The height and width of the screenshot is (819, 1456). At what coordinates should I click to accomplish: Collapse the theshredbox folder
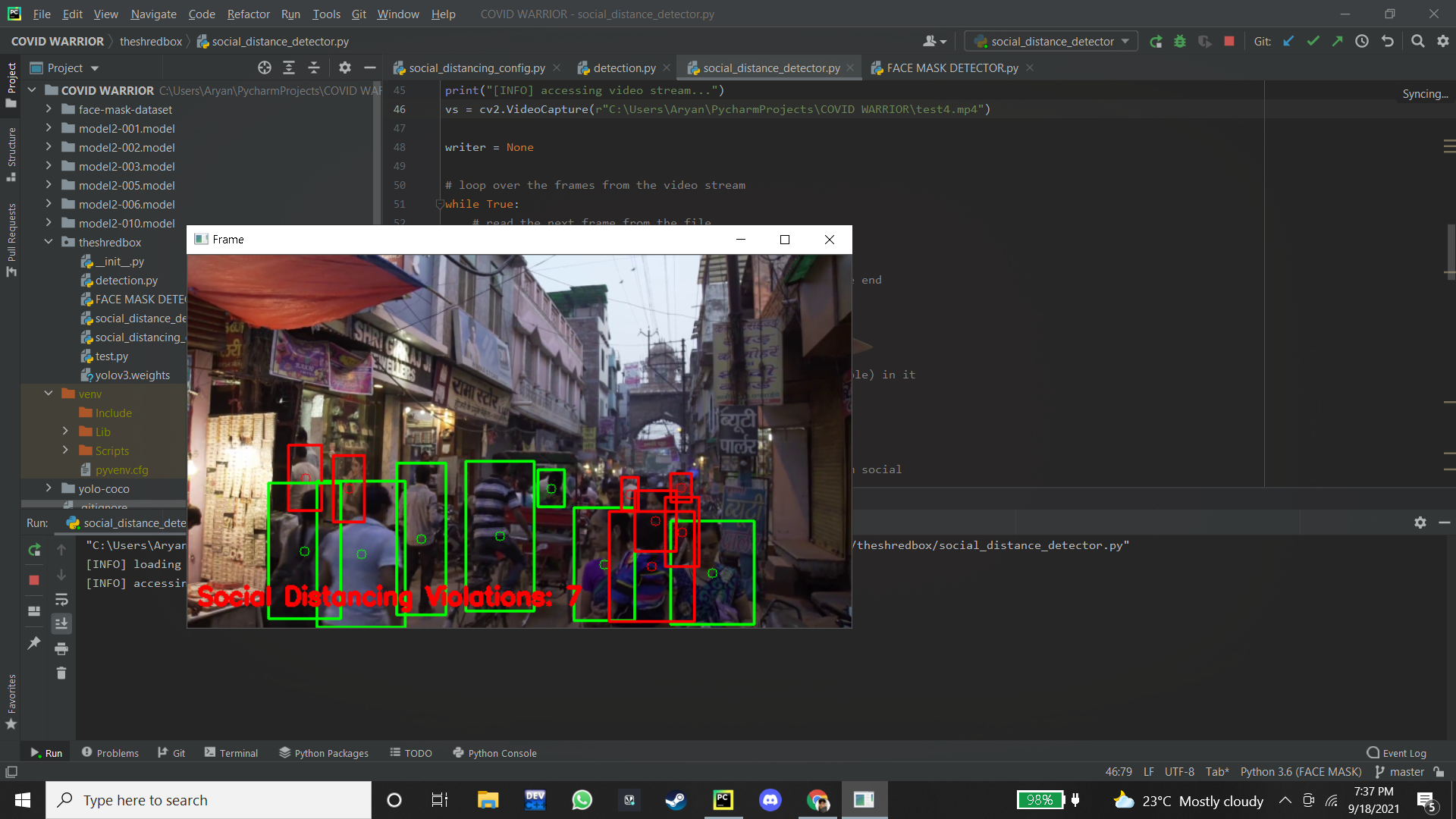click(49, 242)
